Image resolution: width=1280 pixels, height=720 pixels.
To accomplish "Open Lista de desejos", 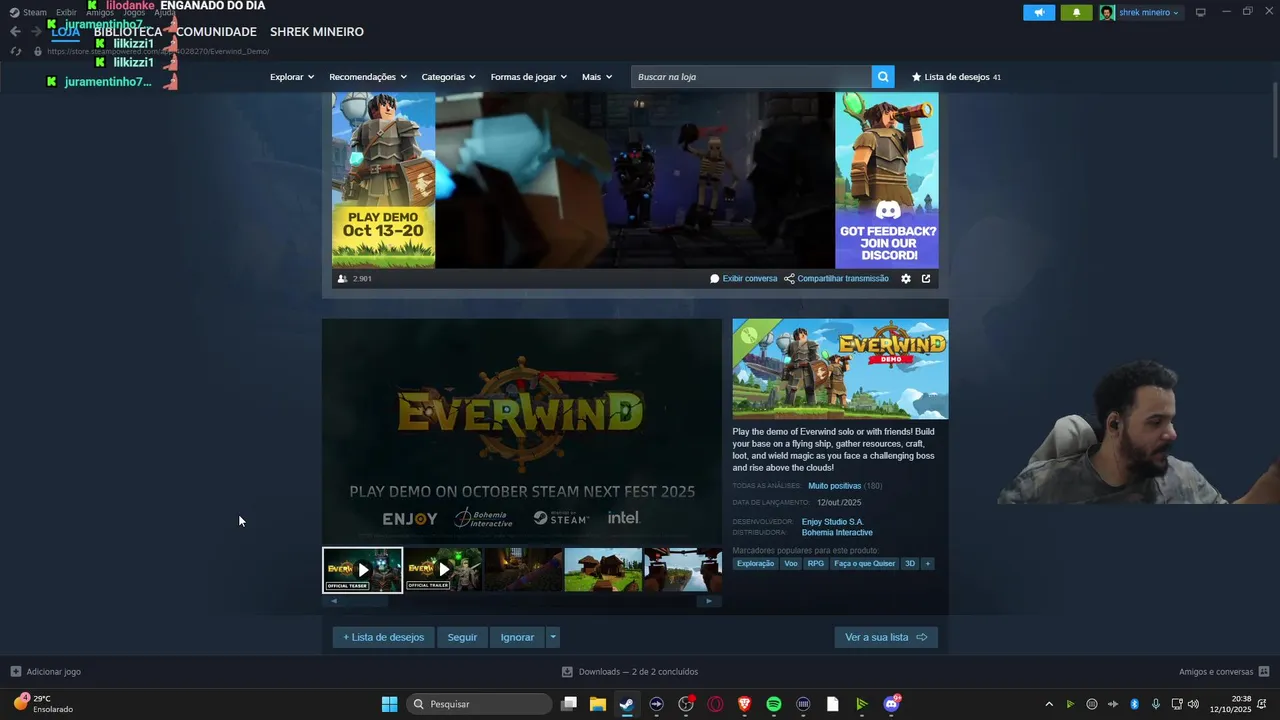I will (956, 77).
